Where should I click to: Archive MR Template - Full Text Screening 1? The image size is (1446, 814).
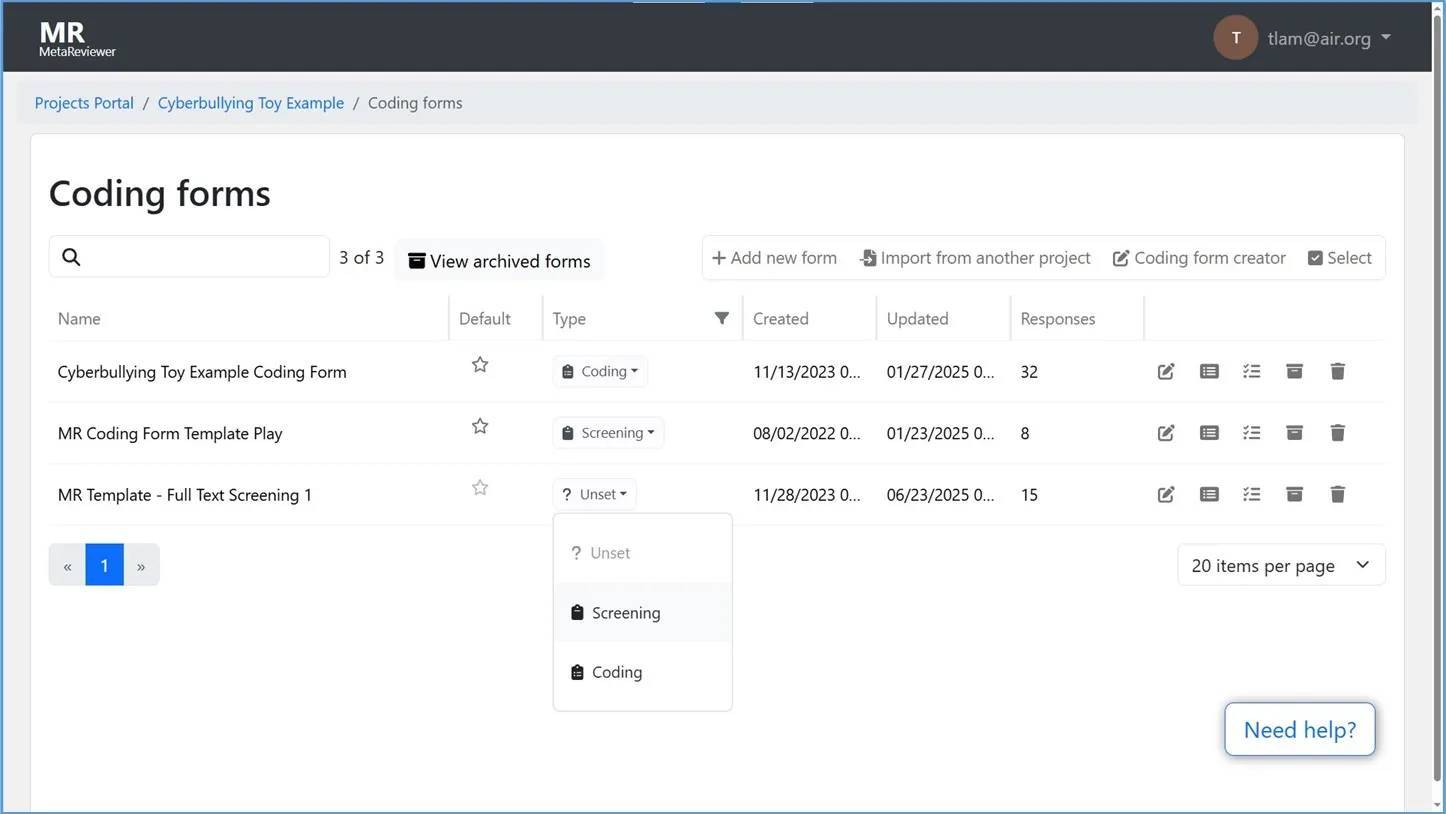(x=1295, y=495)
